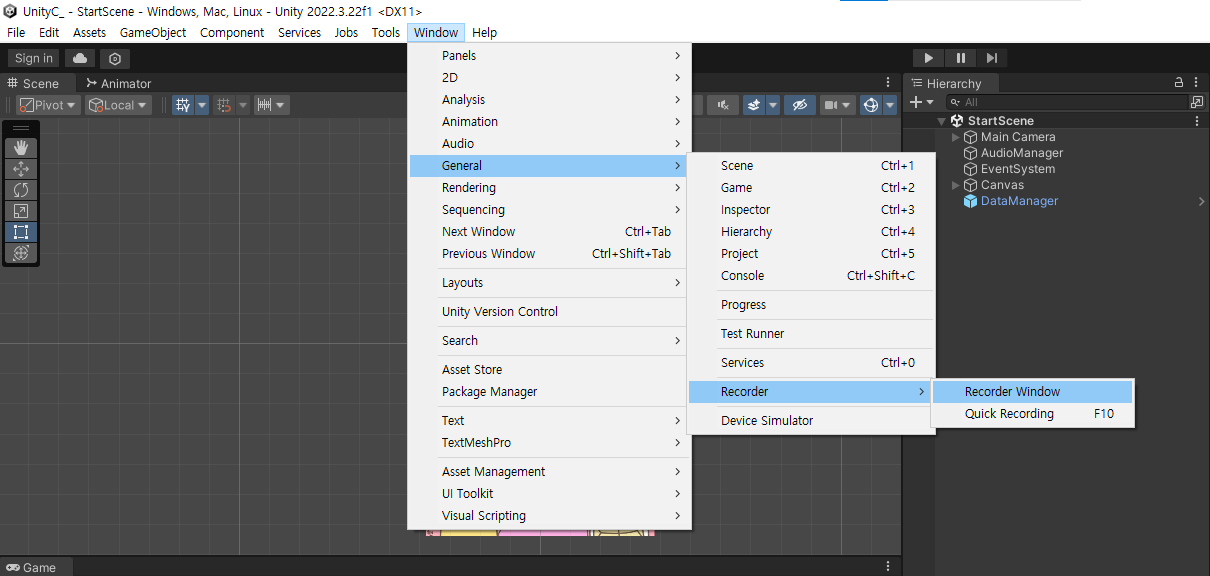This screenshot has height=576, width=1210.
Task: Open the Help menu
Action: click(x=484, y=33)
